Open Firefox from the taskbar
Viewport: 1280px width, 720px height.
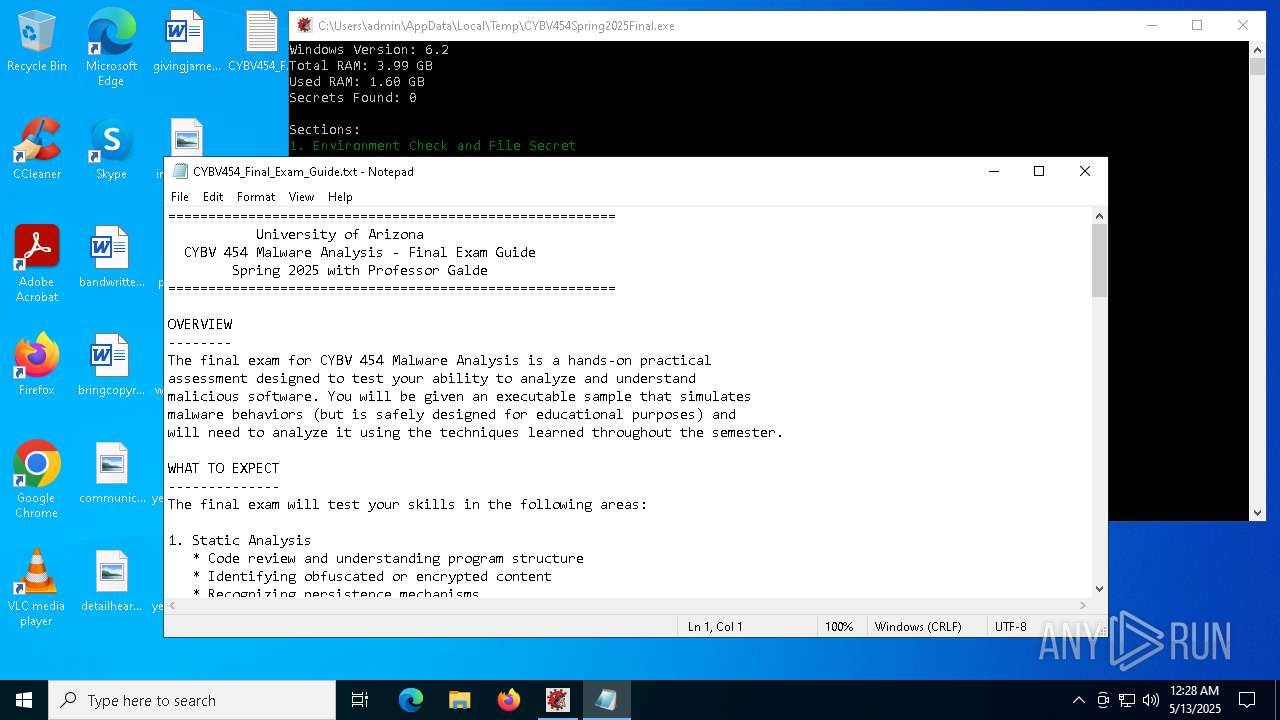point(509,700)
